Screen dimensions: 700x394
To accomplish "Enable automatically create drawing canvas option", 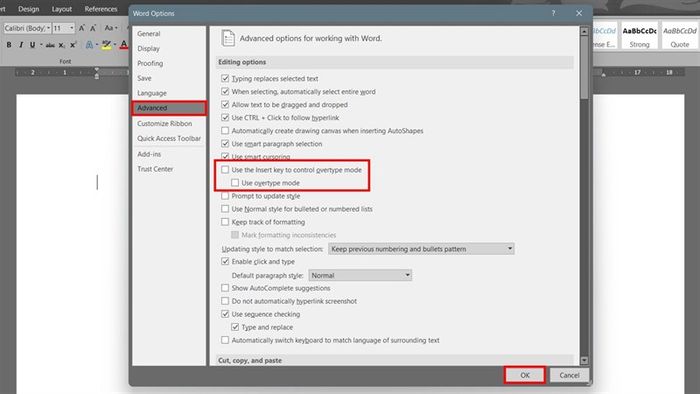I will [x=225, y=131].
